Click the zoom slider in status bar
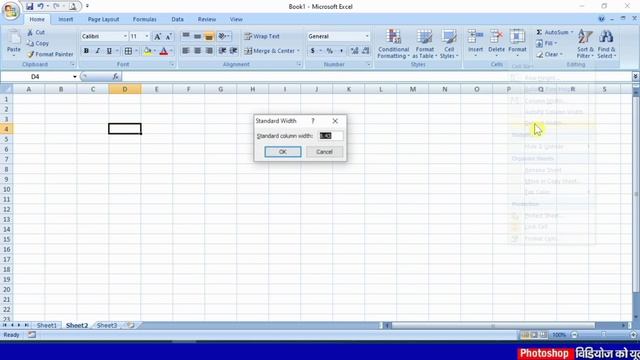640x360 pixels. (603, 335)
